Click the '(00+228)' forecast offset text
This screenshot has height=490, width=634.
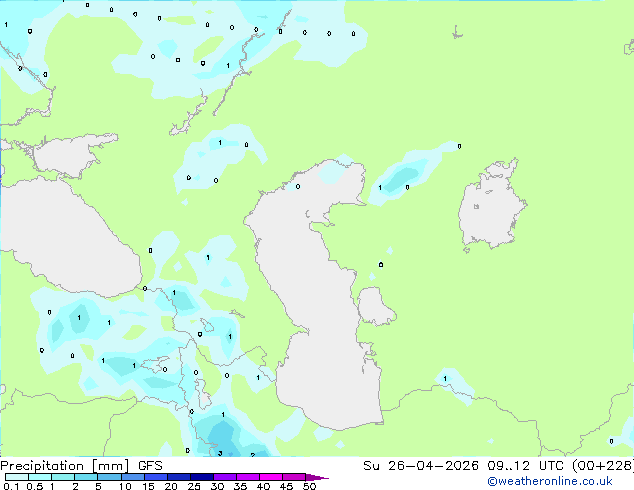coord(603,466)
